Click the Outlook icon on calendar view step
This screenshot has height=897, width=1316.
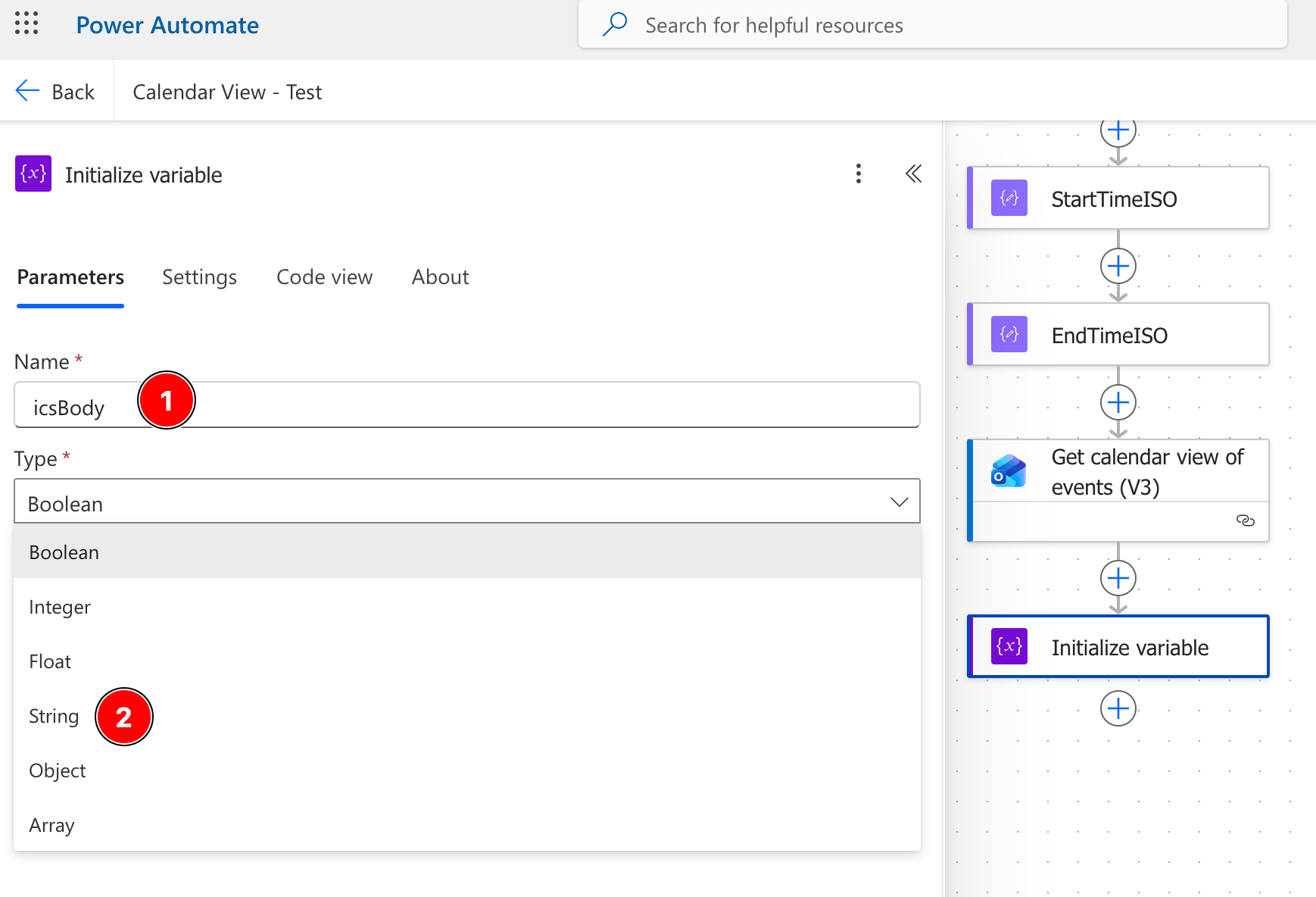(1009, 471)
